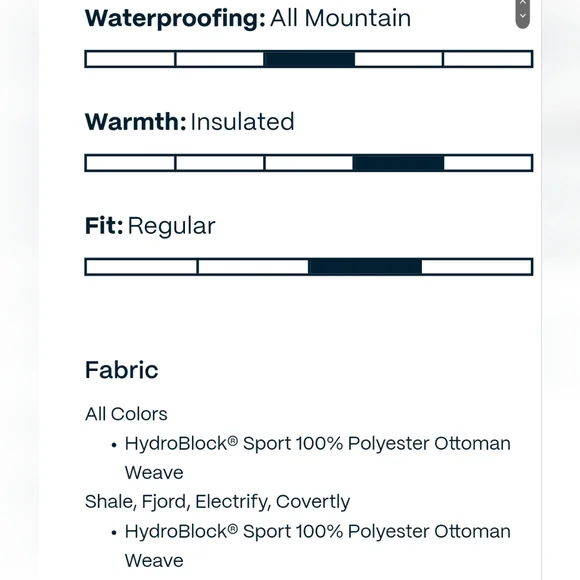Click the first empty Waterproofing bar segment
The width and height of the screenshot is (580, 580).
click(130, 59)
